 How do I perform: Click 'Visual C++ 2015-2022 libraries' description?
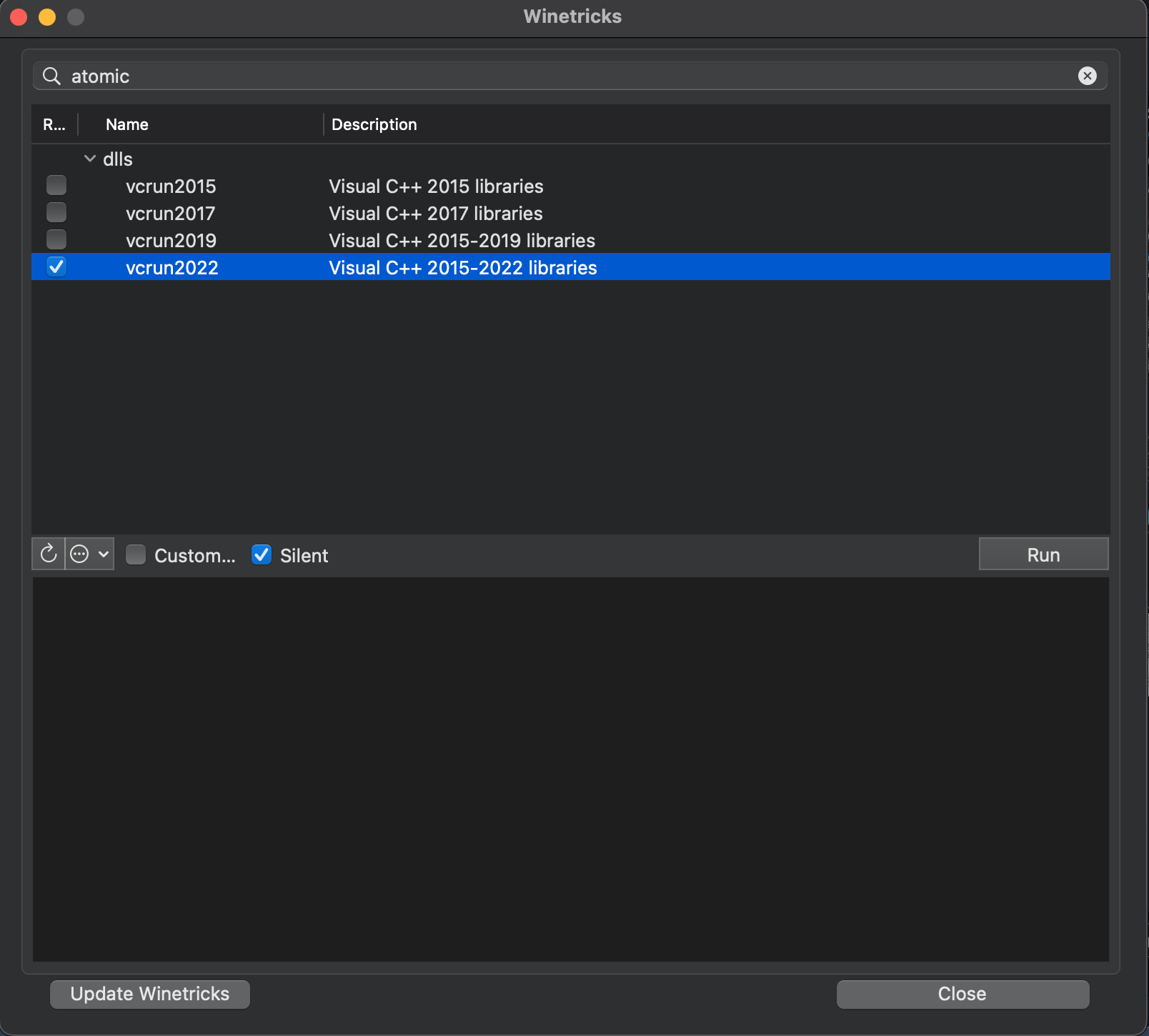(x=463, y=268)
